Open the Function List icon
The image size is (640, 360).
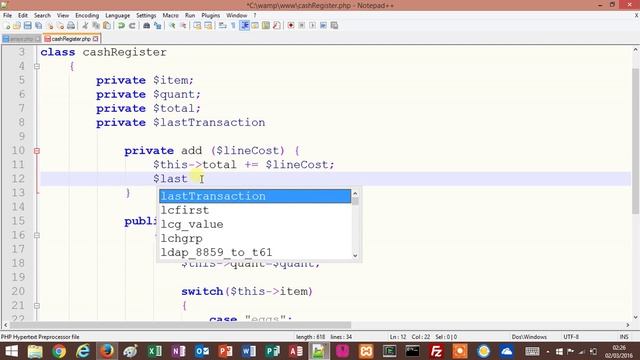click(277, 25)
